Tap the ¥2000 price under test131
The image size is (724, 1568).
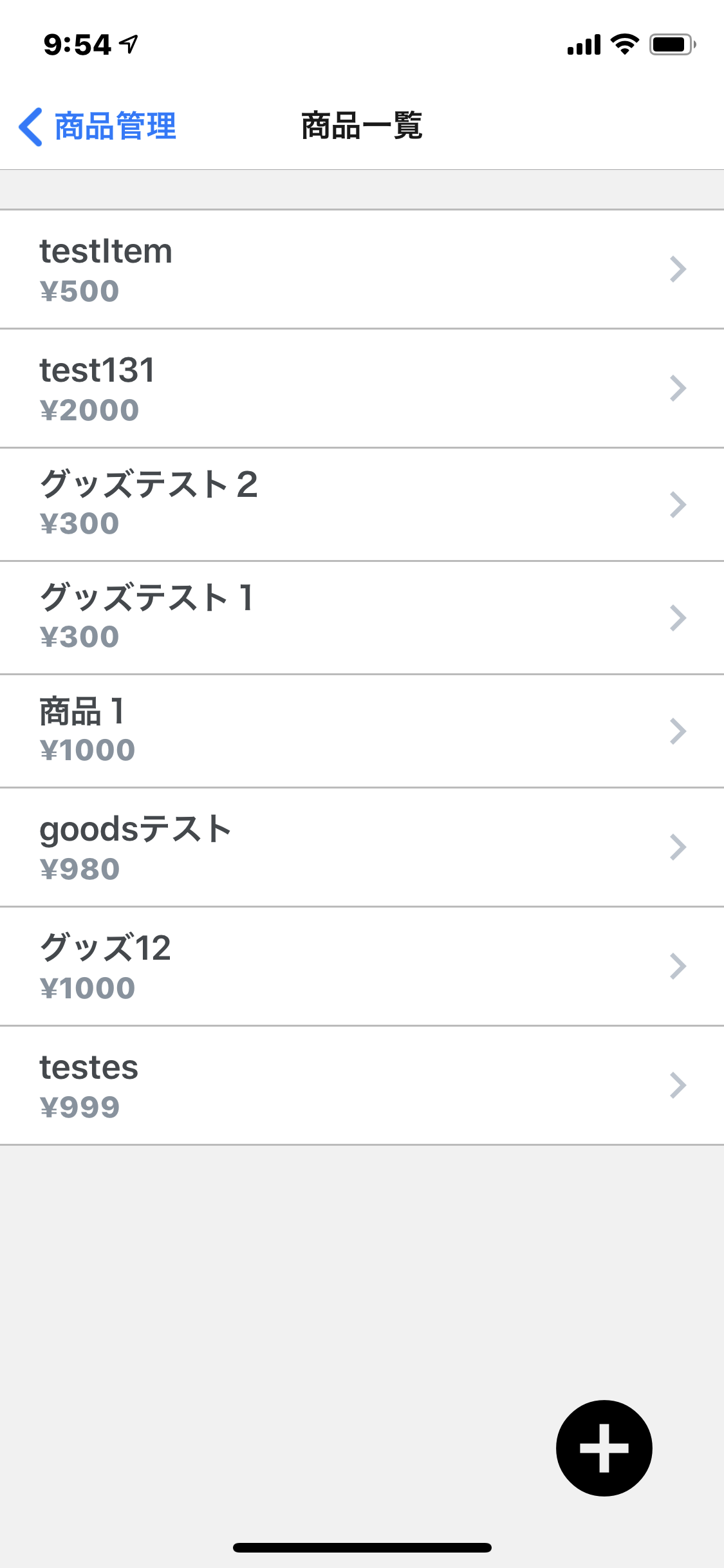(89, 411)
